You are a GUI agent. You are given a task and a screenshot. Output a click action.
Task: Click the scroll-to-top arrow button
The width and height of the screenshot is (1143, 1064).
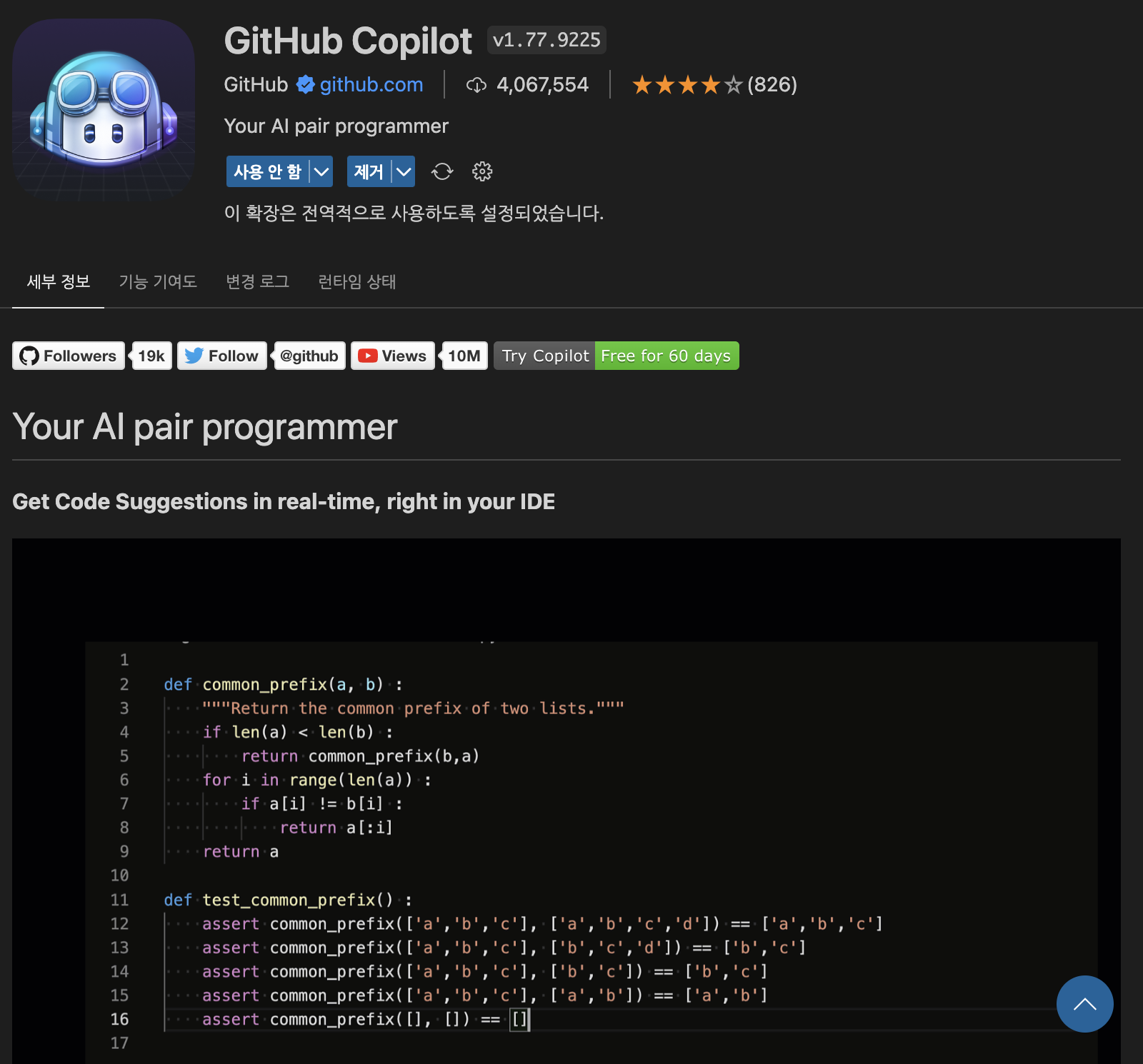pos(1085,1004)
